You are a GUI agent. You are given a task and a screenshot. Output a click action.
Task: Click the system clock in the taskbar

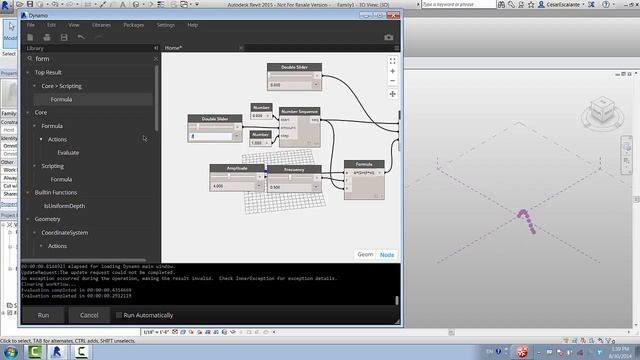tap(621, 352)
